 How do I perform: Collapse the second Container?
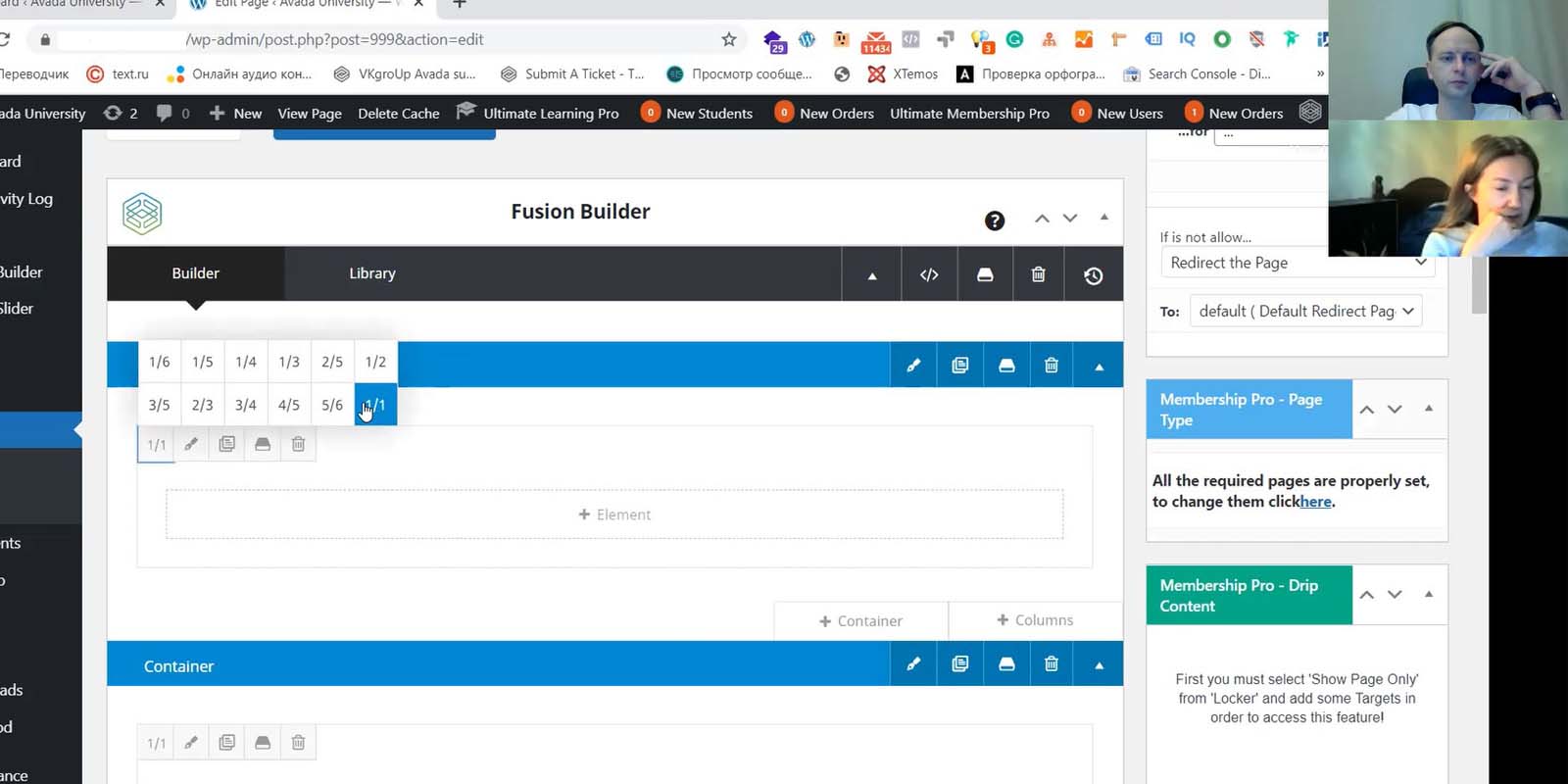click(1100, 665)
